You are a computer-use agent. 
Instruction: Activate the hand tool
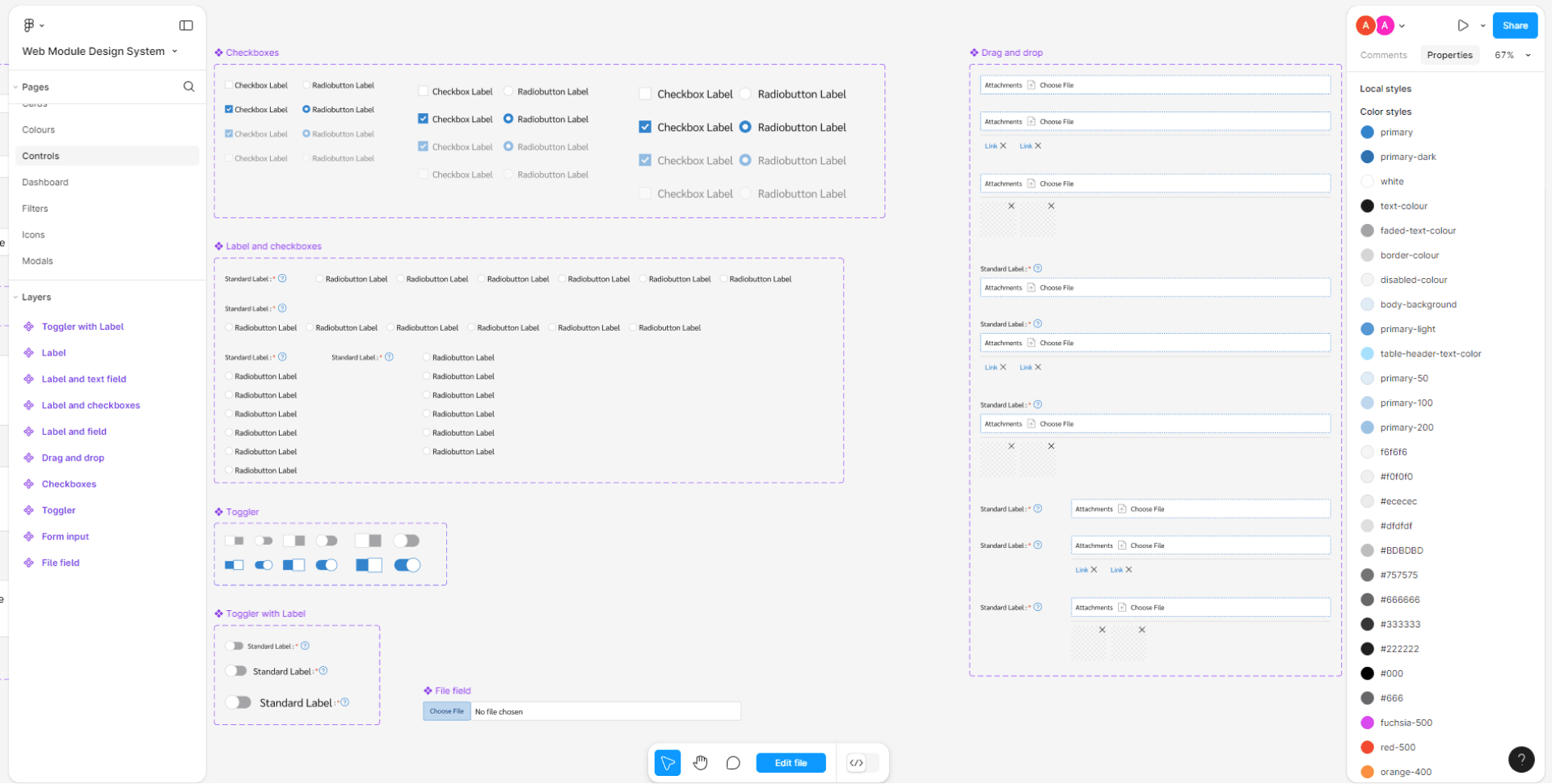click(x=700, y=762)
